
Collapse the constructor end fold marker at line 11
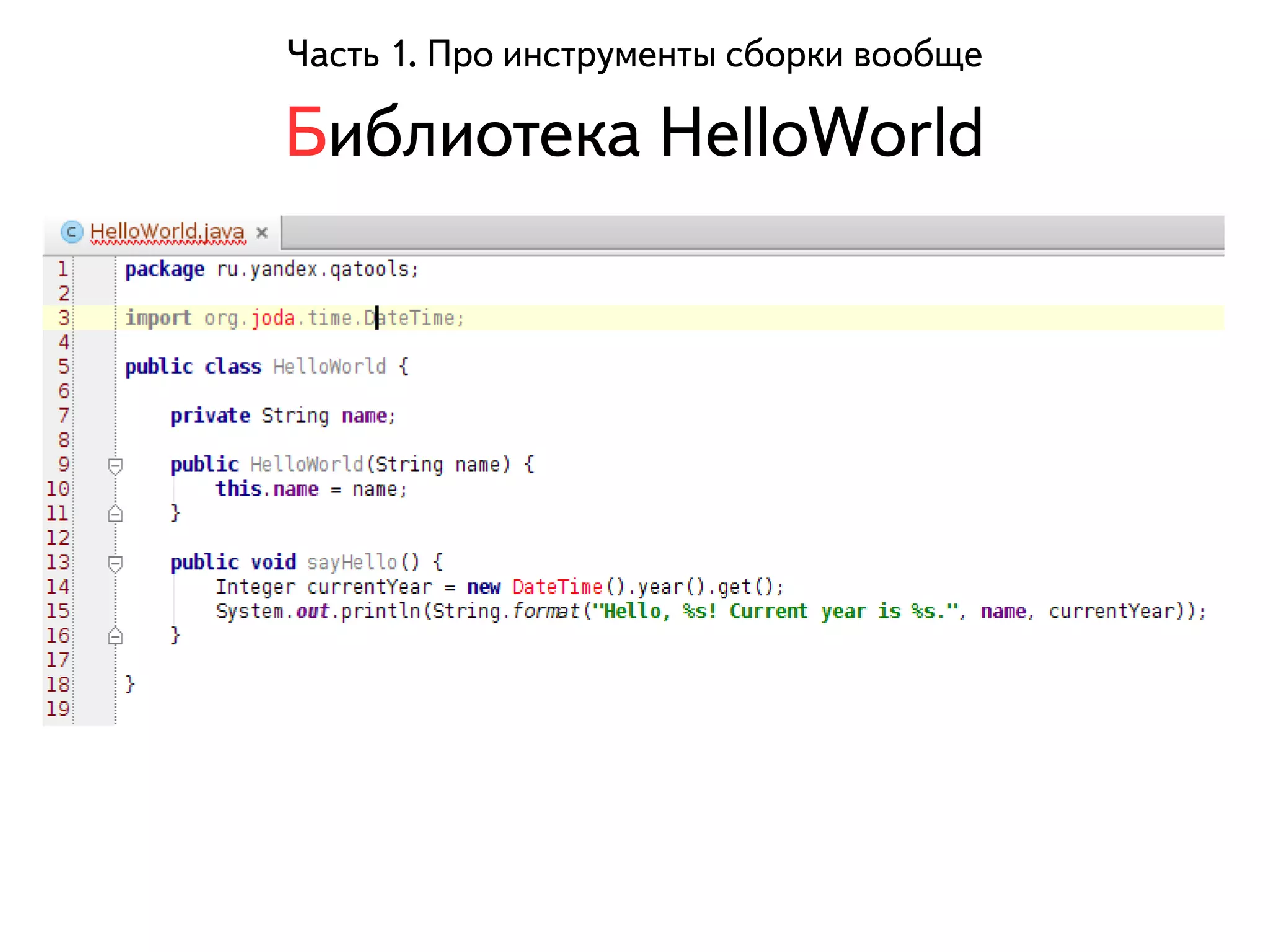115,514
